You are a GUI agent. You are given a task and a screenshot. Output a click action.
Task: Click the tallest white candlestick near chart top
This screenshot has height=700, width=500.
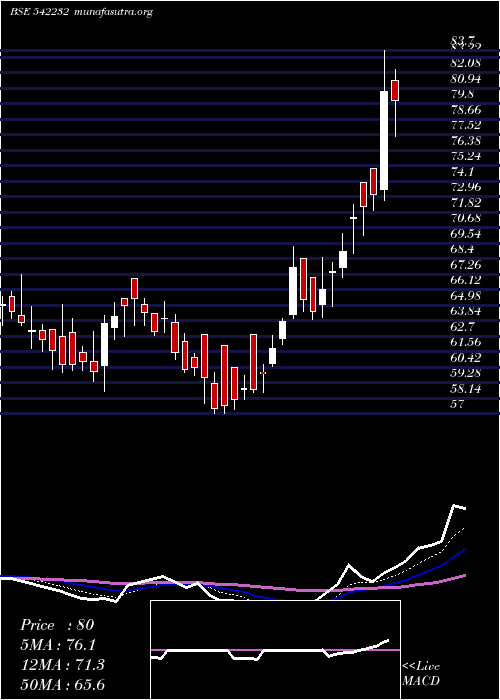(384, 141)
